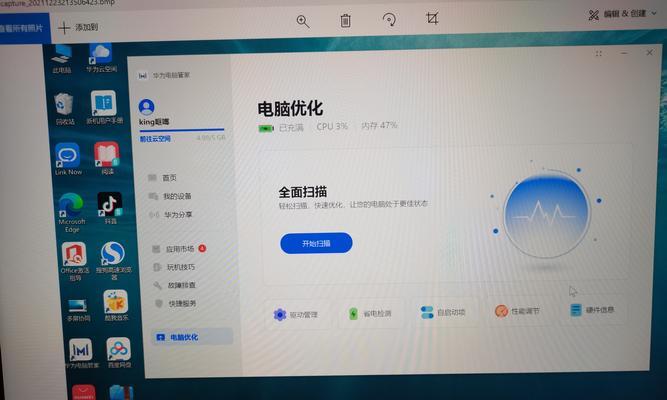The image size is (667, 400).
Task: Click the 性能调节 gauge icon
Action: point(502,311)
